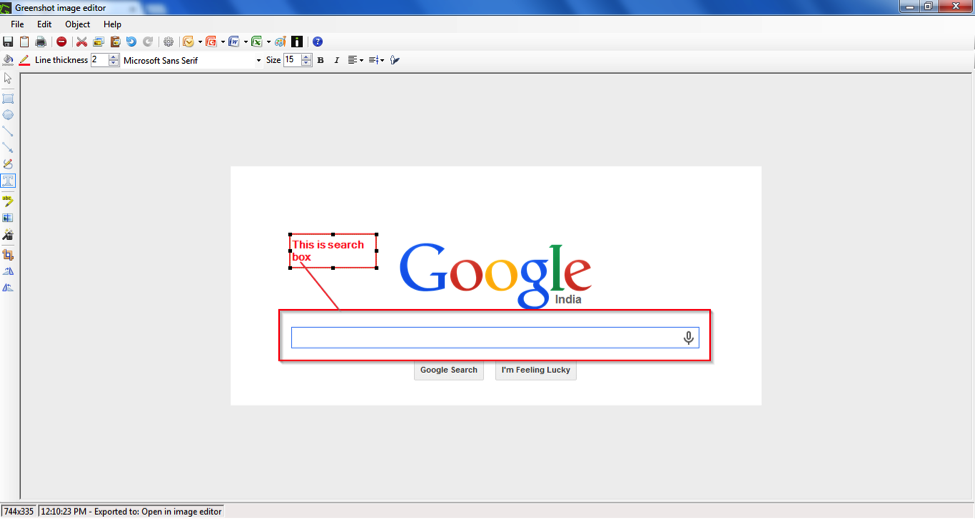Screen dimensions: 975x519
Task: Adjust the Line thickness spinner arrows
Action: tap(114, 60)
